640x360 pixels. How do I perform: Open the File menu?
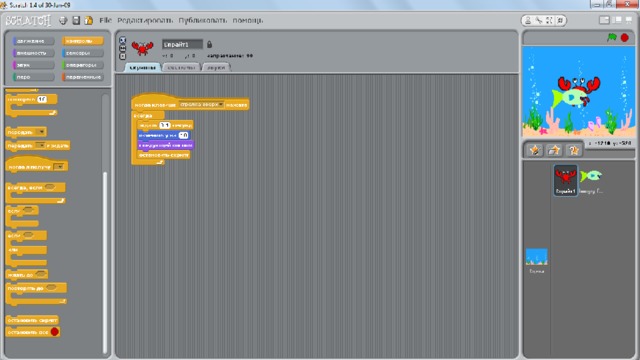point(105,20)
